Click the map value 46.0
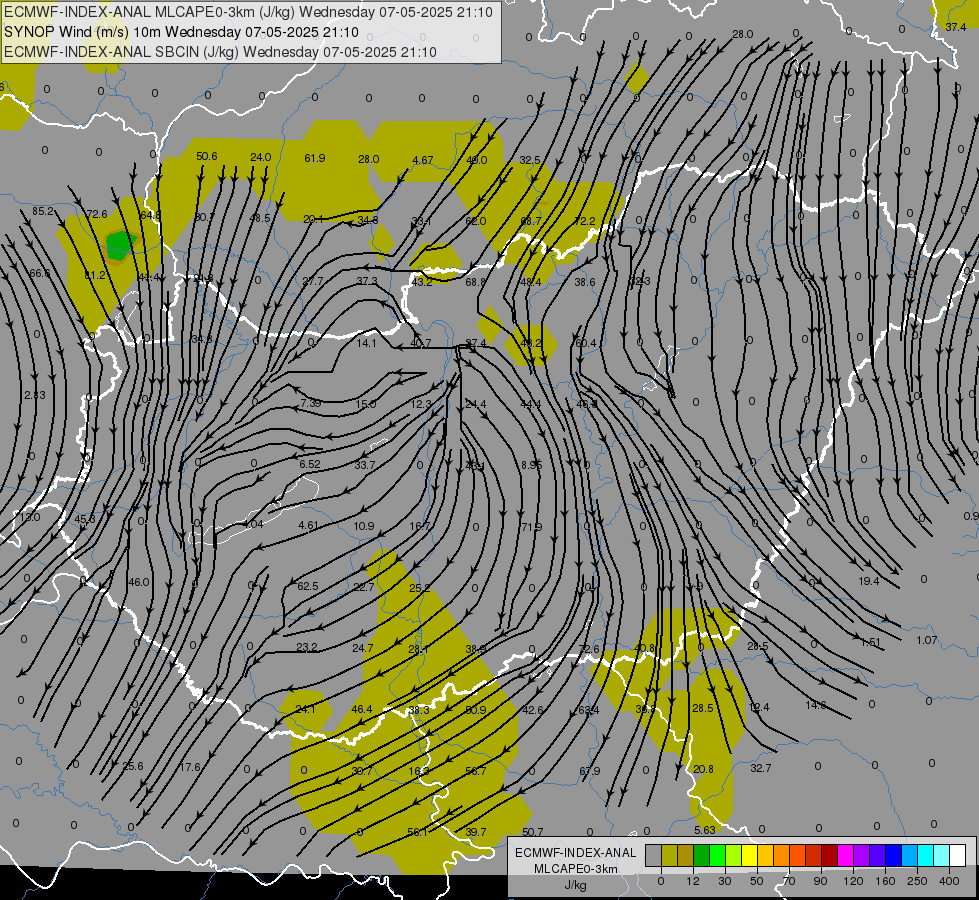The height and width of the screenshot is (900, 979). [x=139, y=582]
